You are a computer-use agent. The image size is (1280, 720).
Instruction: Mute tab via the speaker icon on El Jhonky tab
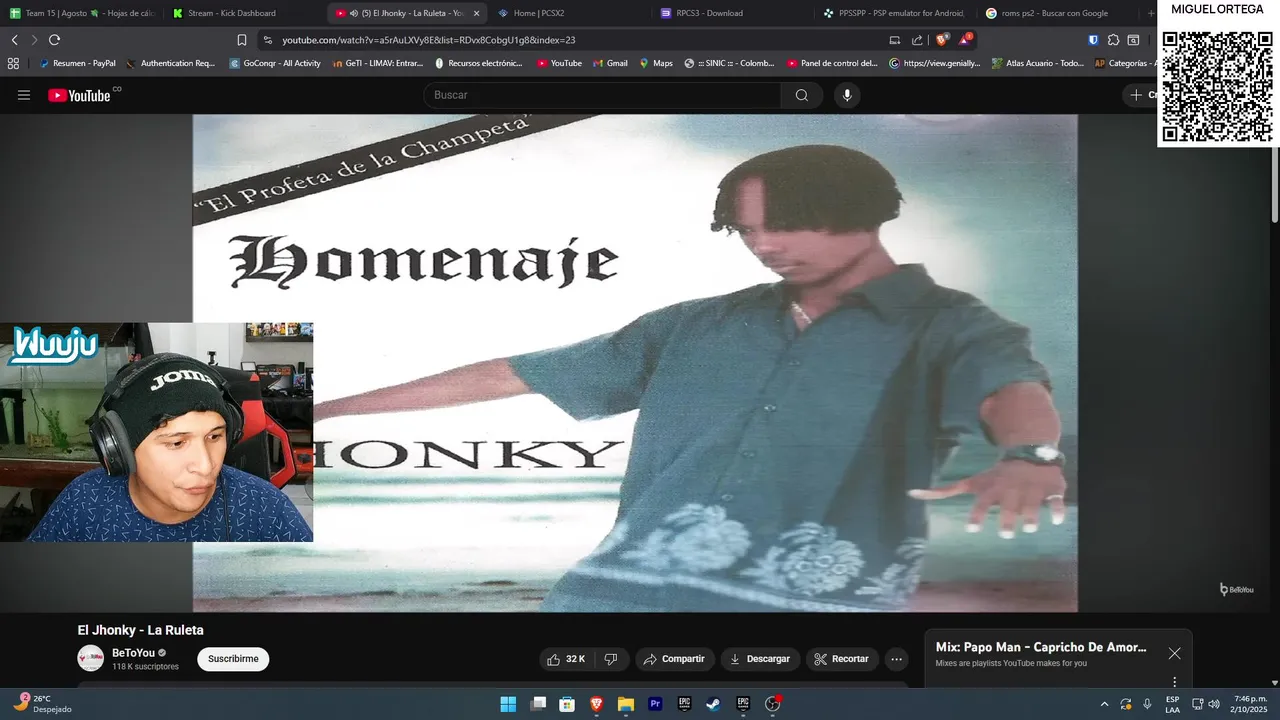coord(354,13)
